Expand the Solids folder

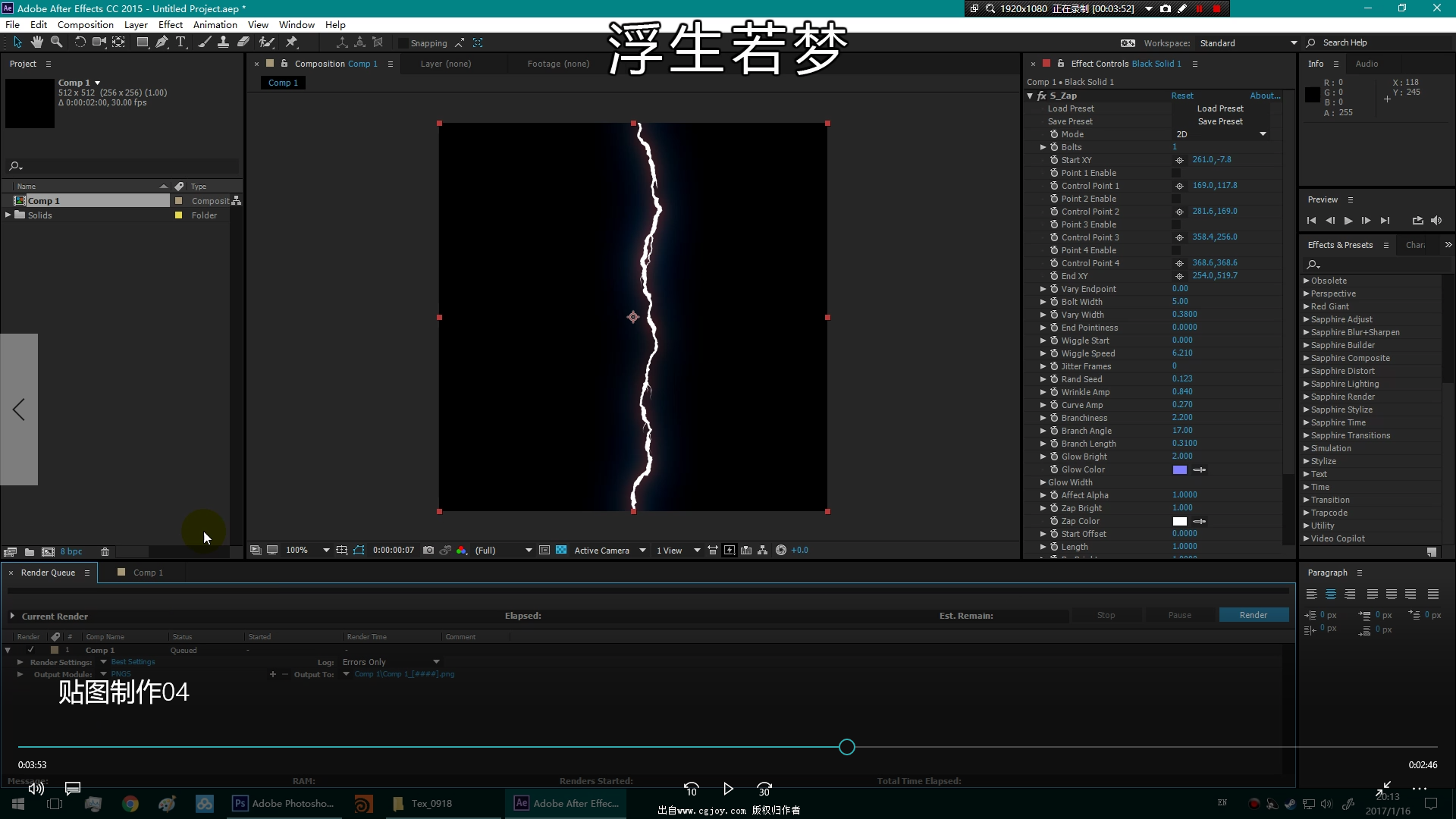[x=8, y=215]
